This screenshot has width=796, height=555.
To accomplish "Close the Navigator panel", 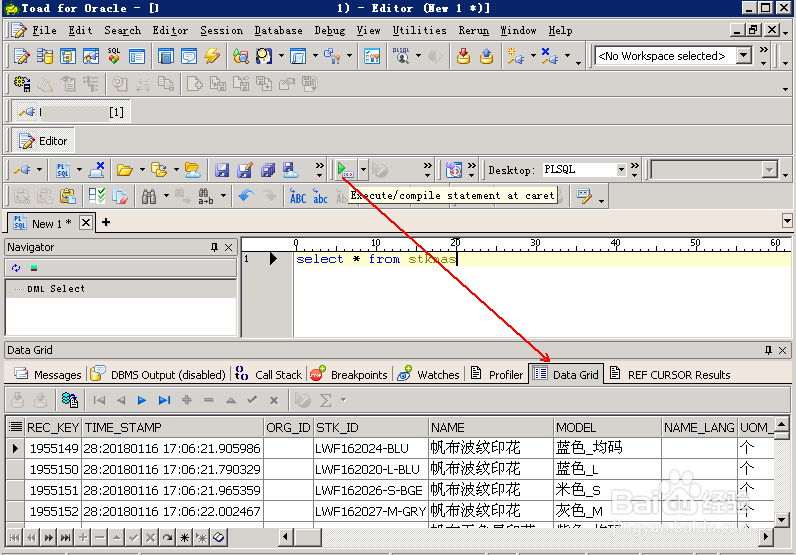I will pyautogui.click(x=228, y=247).
